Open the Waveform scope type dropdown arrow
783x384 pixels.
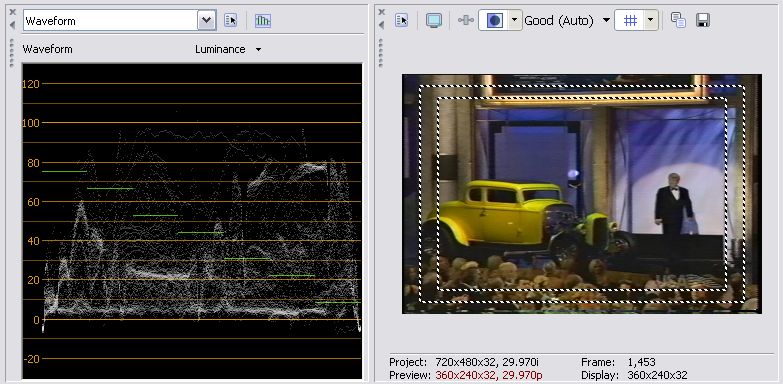coord(207,20)
